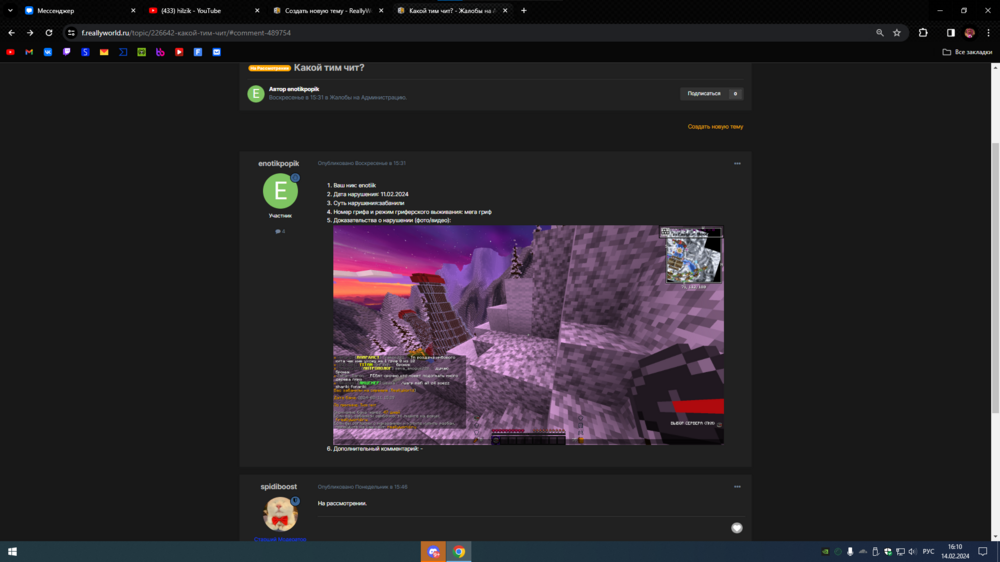Click spidiboost's cat avatar
Screen dimensions: 1000x562
(281, 514)
